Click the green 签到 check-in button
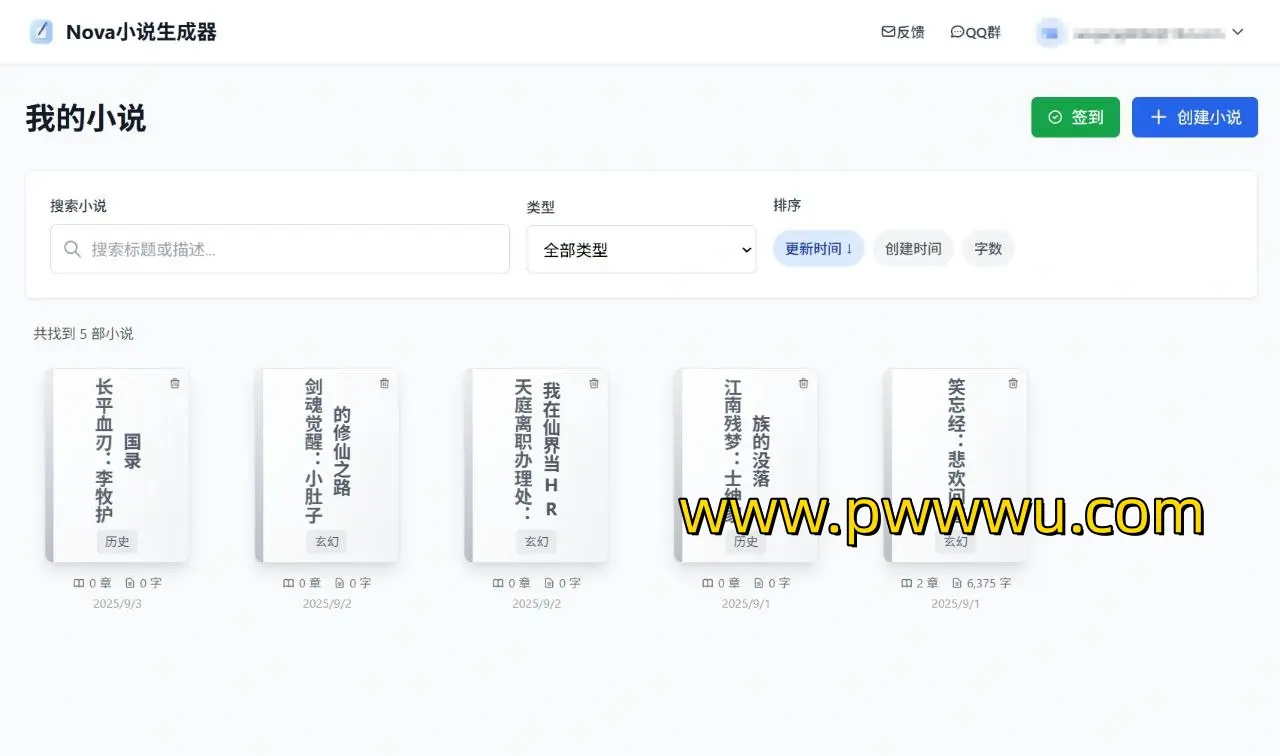Viewport: 1280px width, 756px height. tap(1075, 117)
